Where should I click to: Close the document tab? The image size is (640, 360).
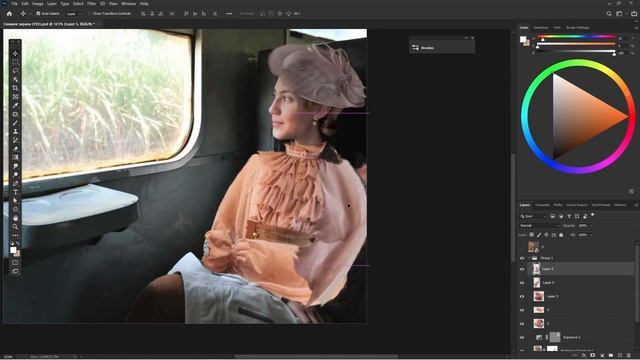99,24
